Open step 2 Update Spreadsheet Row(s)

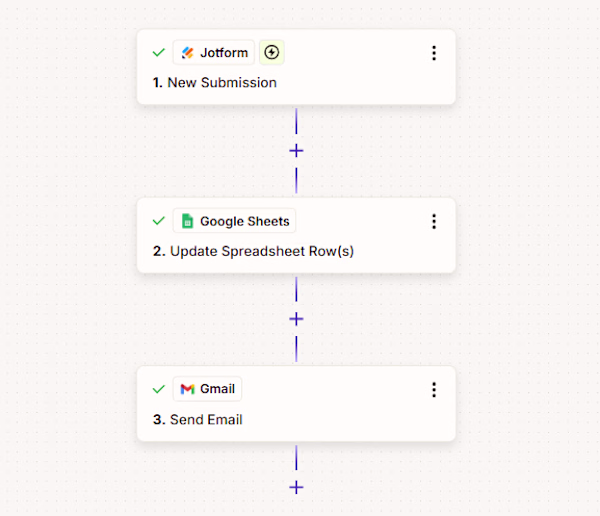[x=253, y=251]
